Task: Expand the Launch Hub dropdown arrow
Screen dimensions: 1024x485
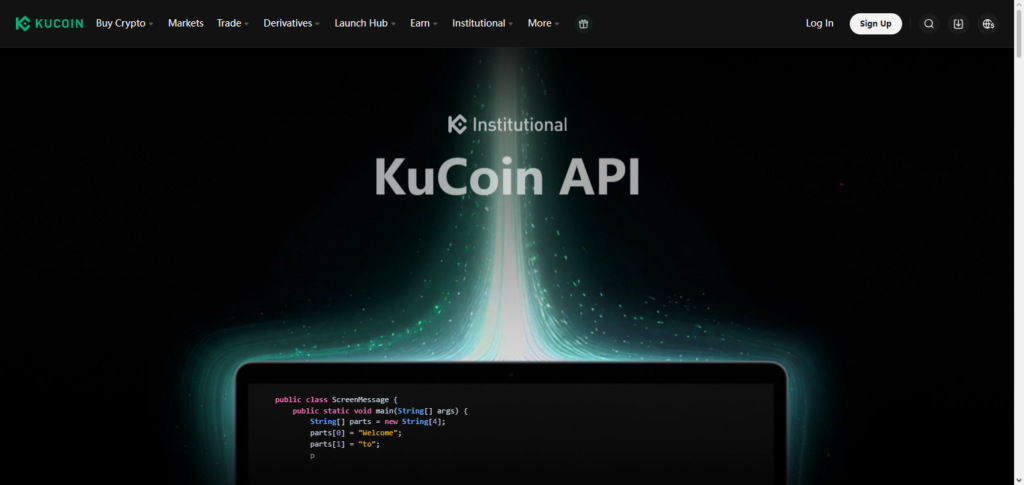Action: pyautogui.click(x=394, y=24)
